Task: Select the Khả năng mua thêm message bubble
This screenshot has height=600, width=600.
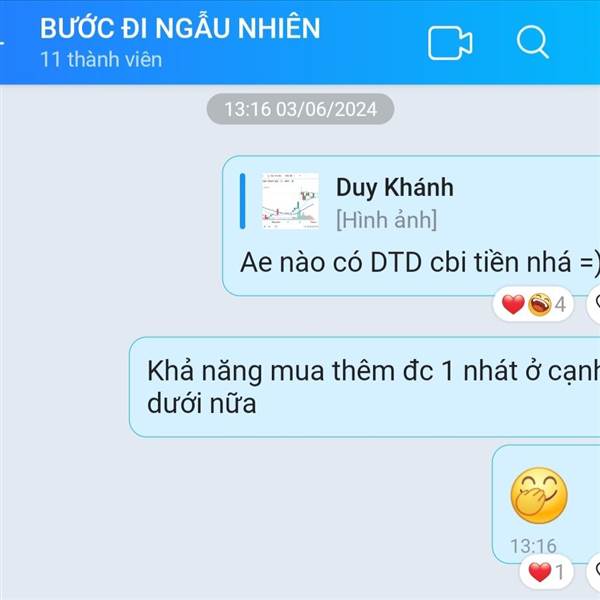Action: pos(364,387)
